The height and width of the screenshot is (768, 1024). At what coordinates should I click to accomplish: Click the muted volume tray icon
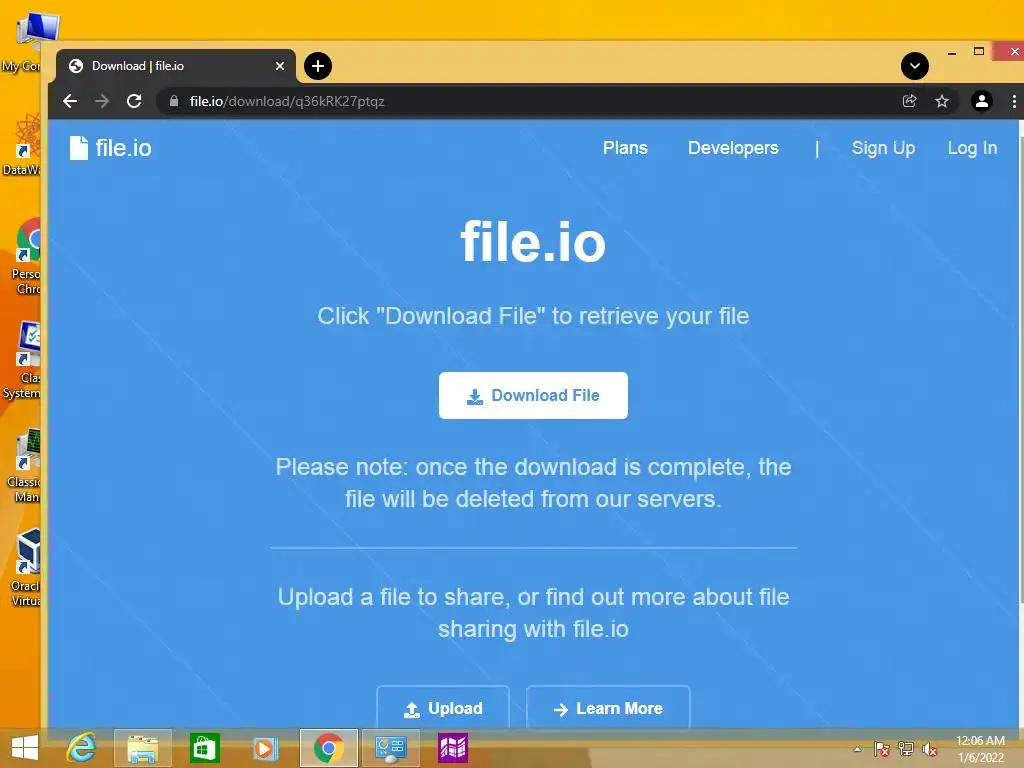(929, 749)
